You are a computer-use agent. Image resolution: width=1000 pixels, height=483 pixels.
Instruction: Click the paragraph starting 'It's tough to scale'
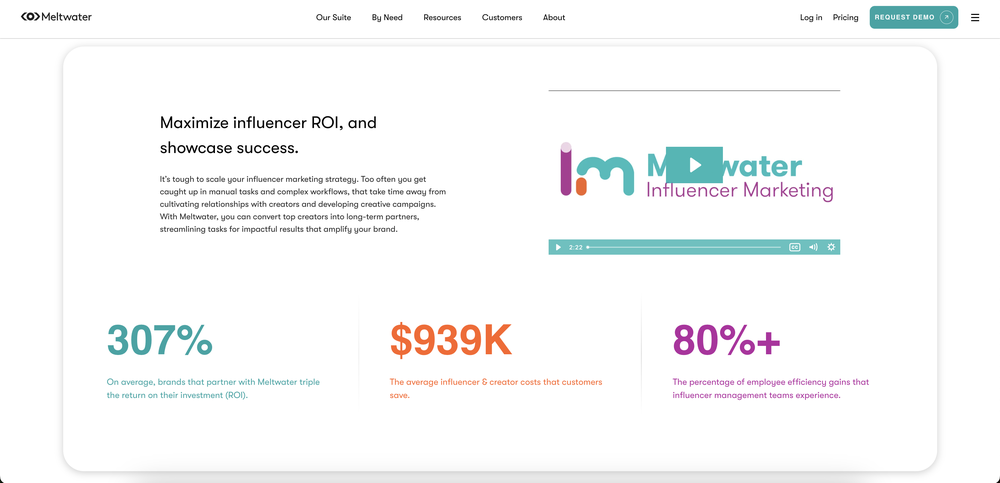pyautogui.click(x=303, y=205)
